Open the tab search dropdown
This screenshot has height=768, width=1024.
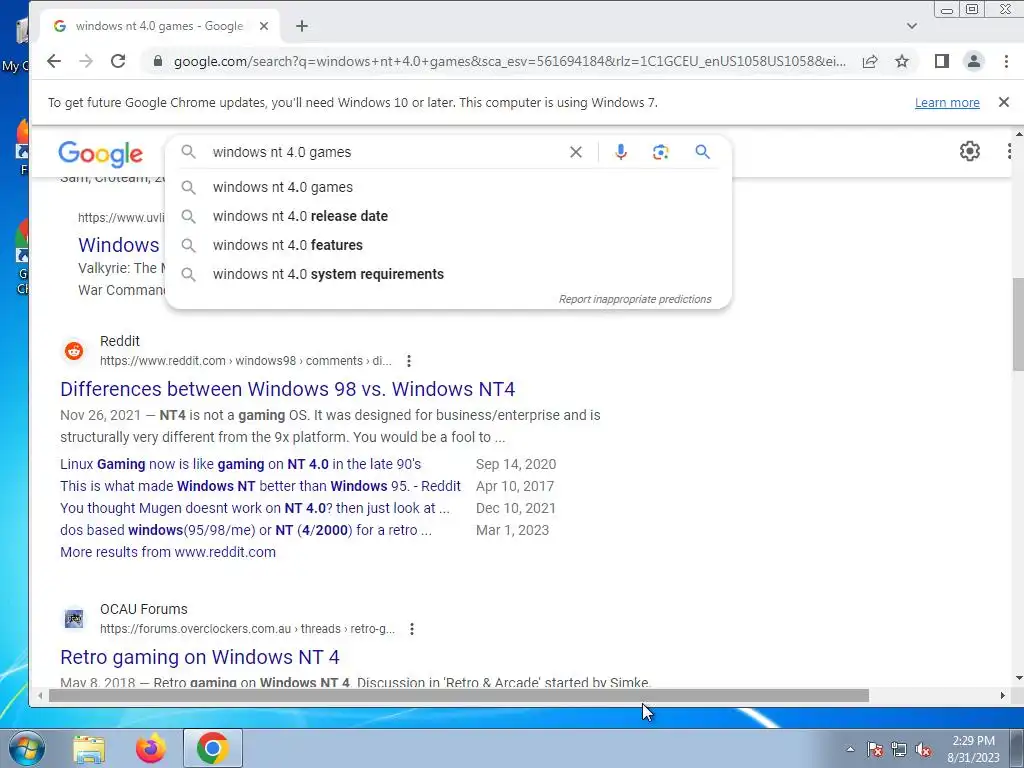(912, 26)
